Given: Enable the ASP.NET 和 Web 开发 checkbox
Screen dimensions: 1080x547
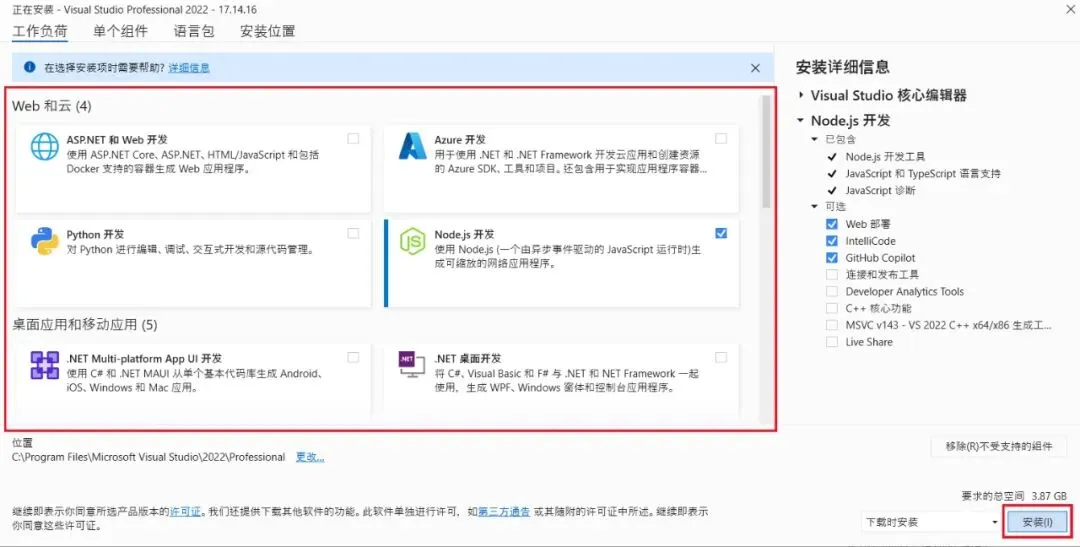Looking at the screenshot, I should pyautogui.click(x=353, y=138).
